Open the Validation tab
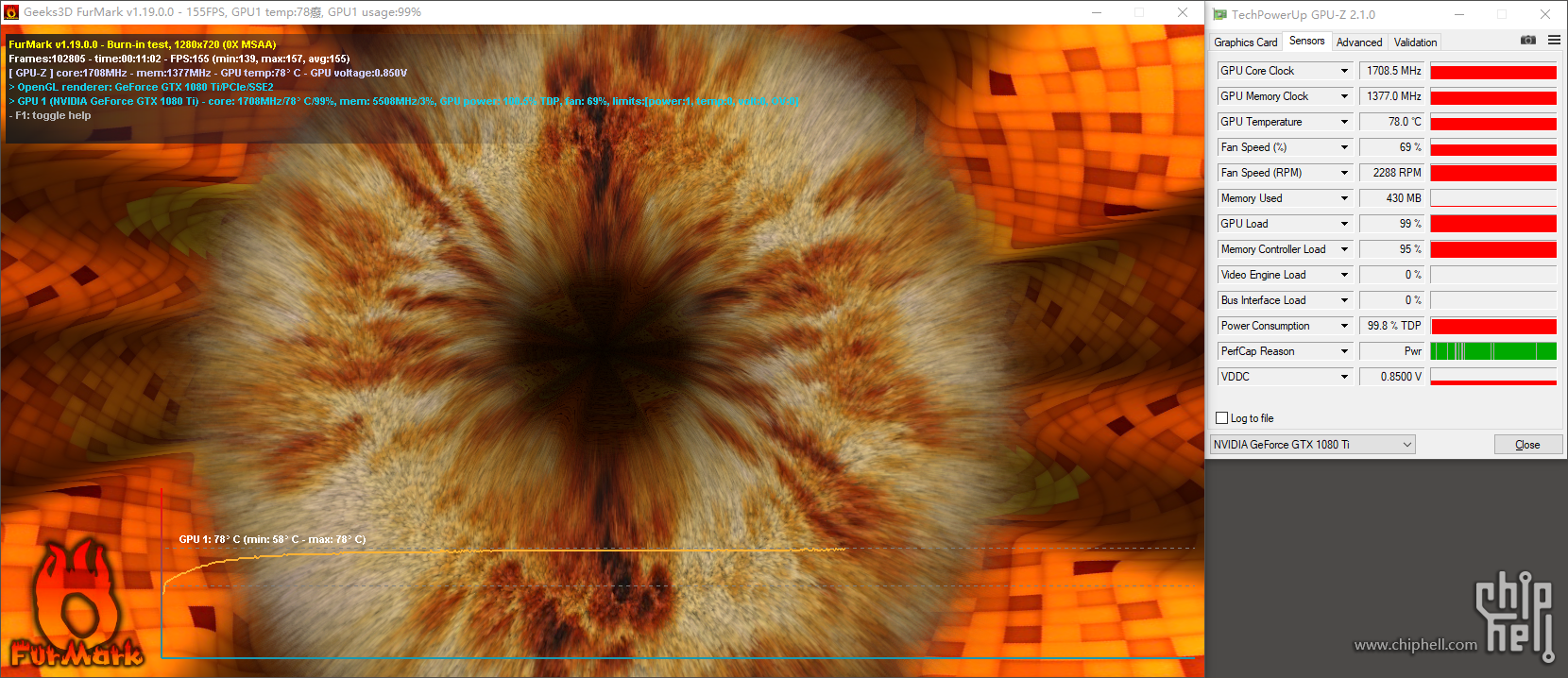 pos(1415,42)
